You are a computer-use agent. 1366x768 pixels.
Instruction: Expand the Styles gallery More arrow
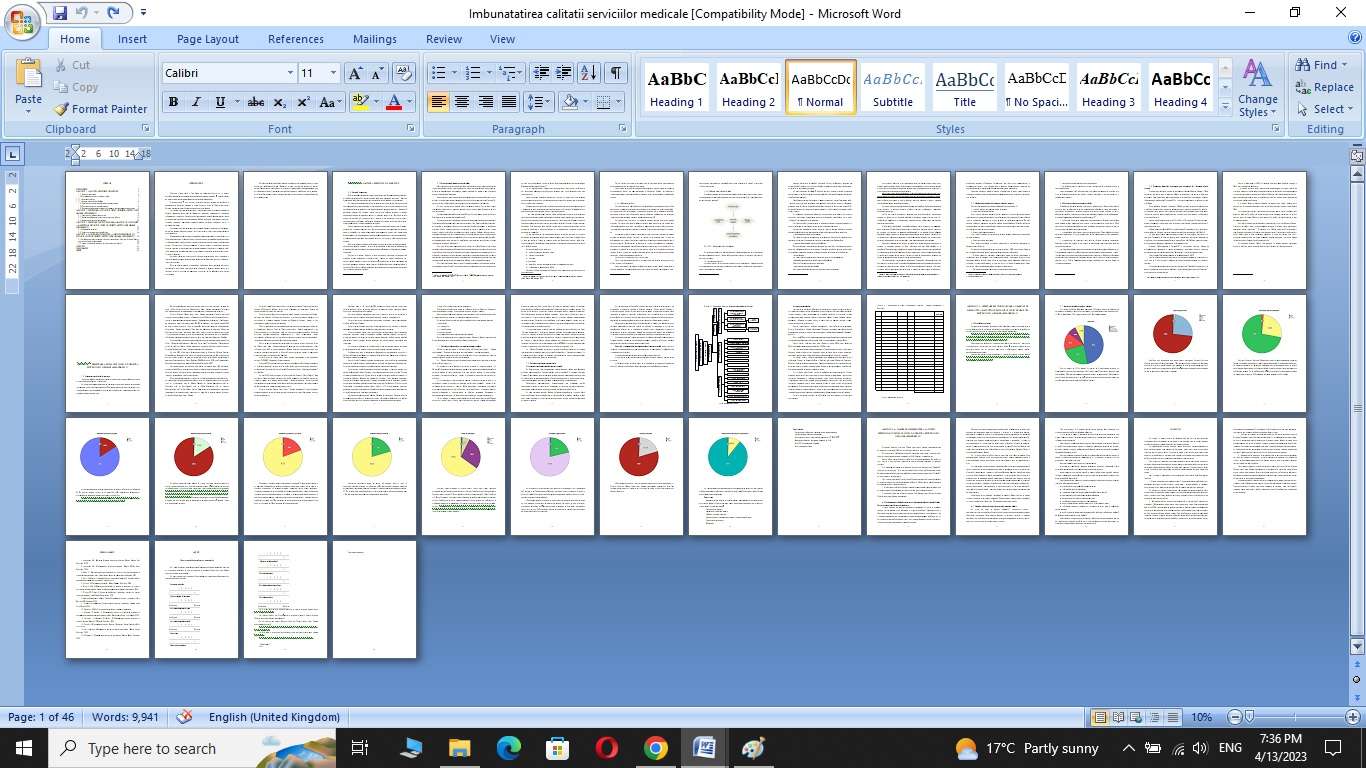(1226, 107)
